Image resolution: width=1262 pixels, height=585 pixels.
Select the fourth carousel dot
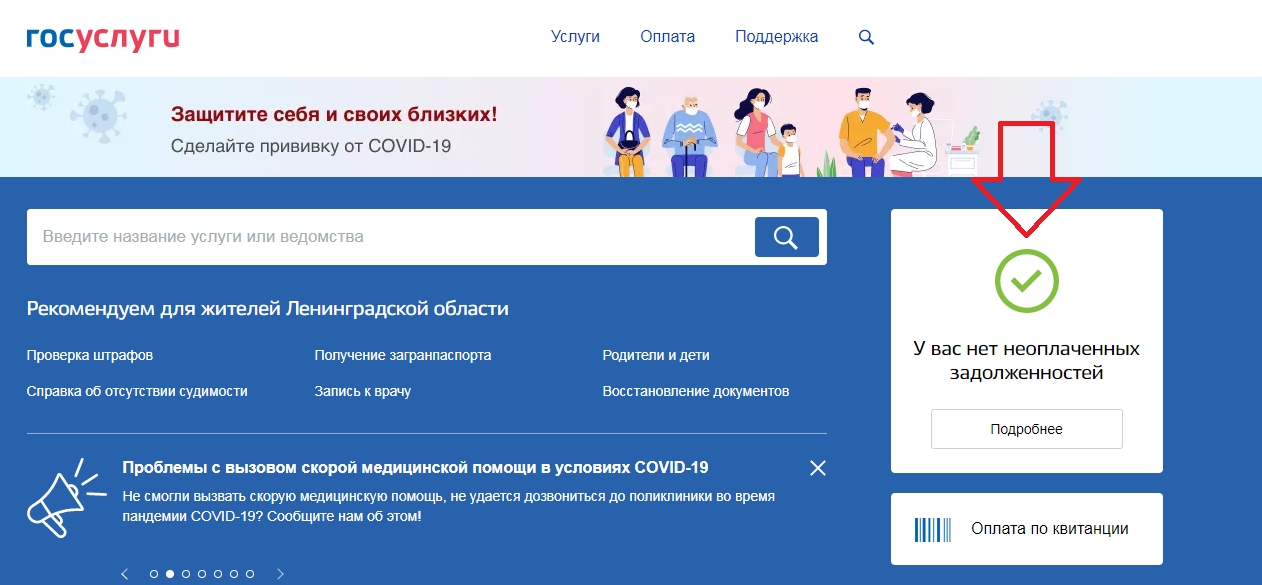pos(202,574)
